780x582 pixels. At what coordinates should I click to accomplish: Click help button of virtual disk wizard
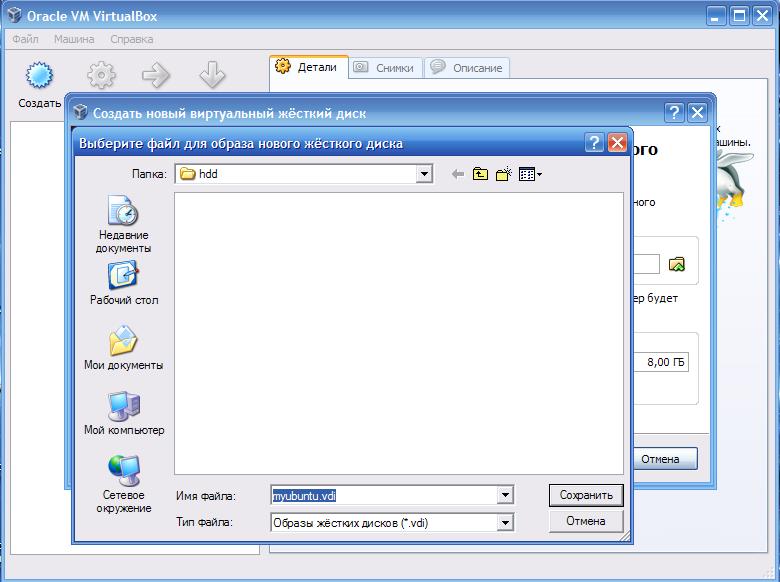tap(674, 113)
